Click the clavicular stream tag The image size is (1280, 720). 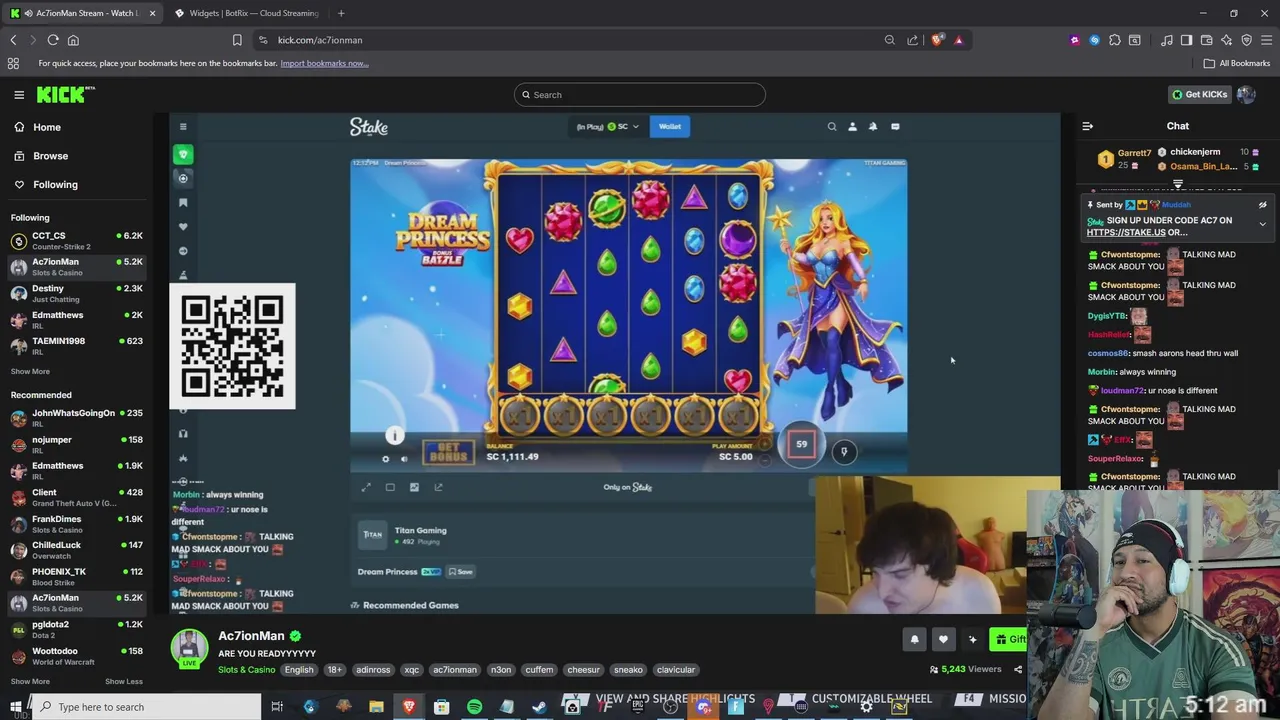click(676, 670)
